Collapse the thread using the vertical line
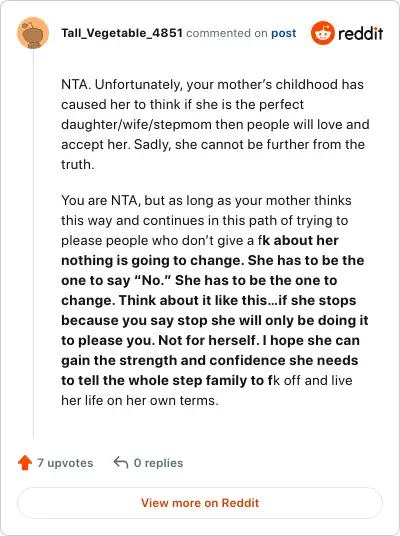Screen dimensions: 400x536 33,244
